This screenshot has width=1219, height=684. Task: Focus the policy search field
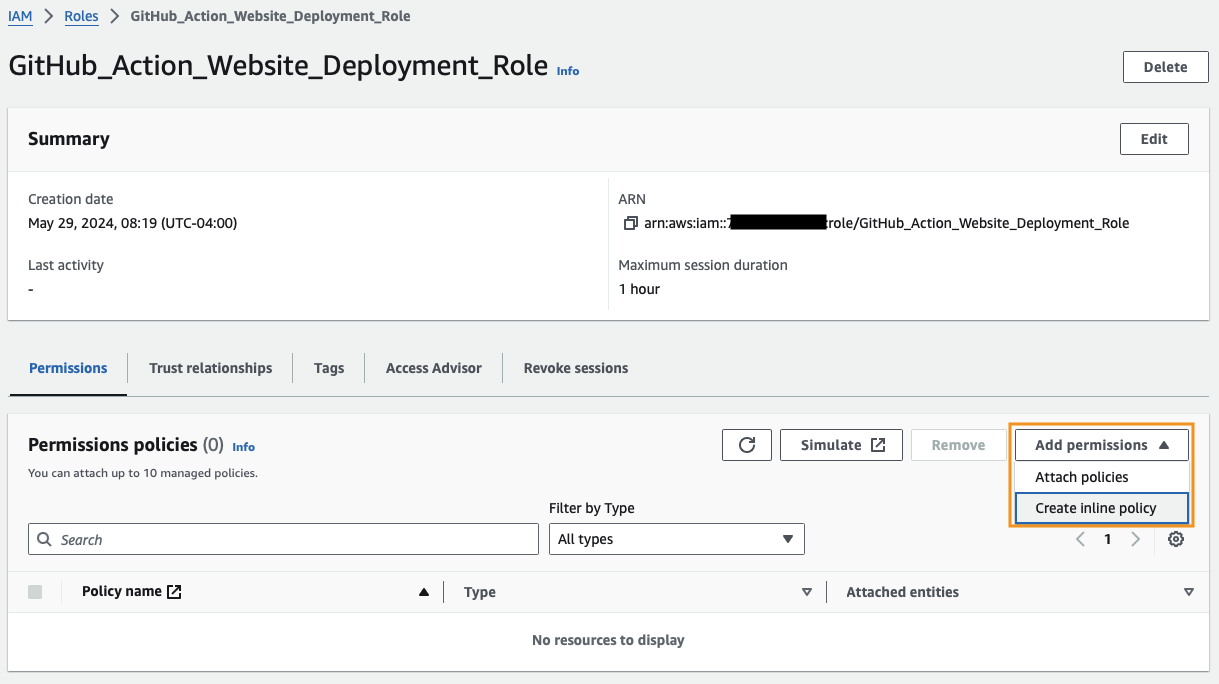283,539
